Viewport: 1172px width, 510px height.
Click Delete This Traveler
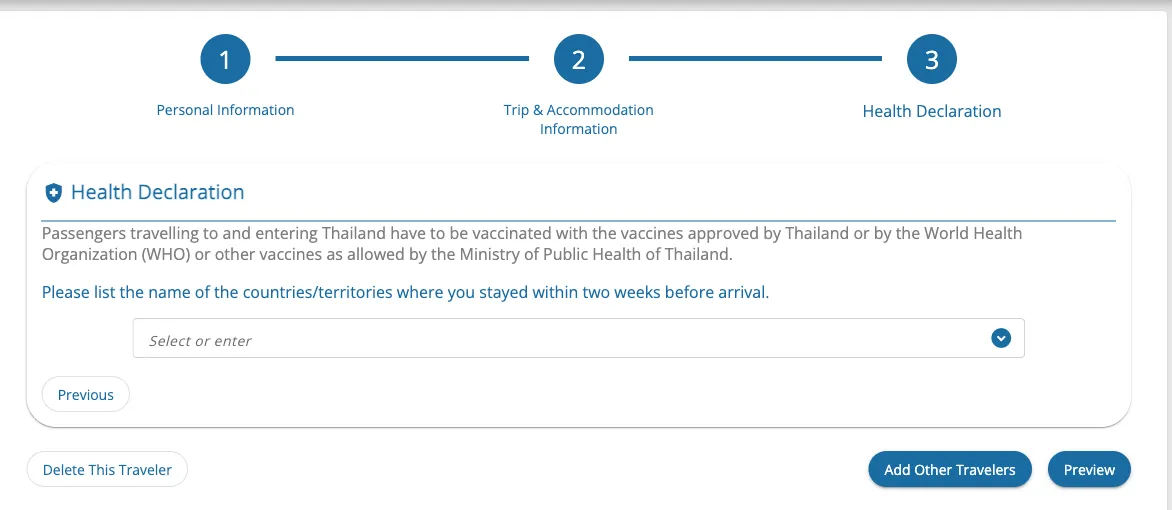(107, 470)
